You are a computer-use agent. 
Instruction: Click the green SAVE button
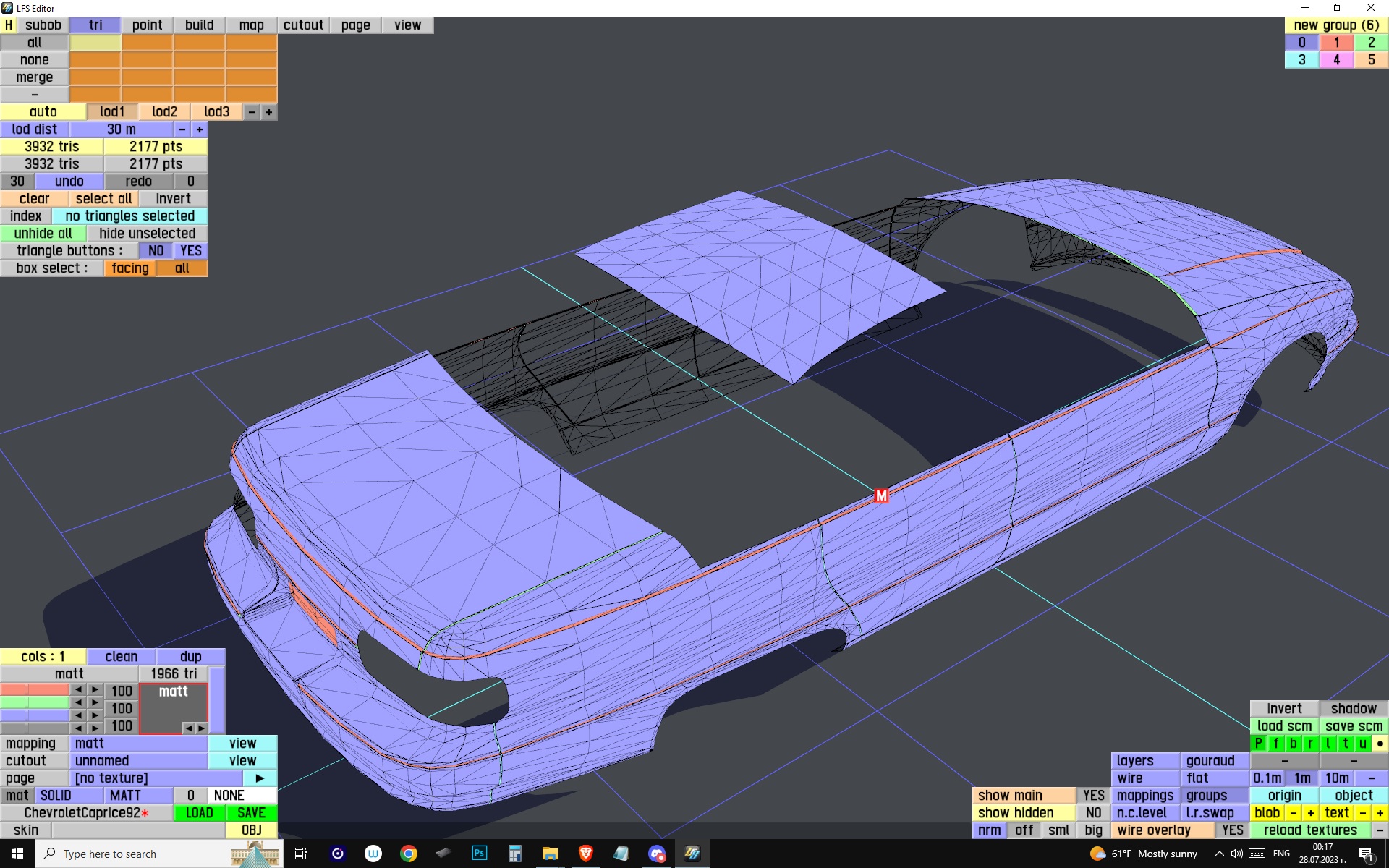pos(251,812)
